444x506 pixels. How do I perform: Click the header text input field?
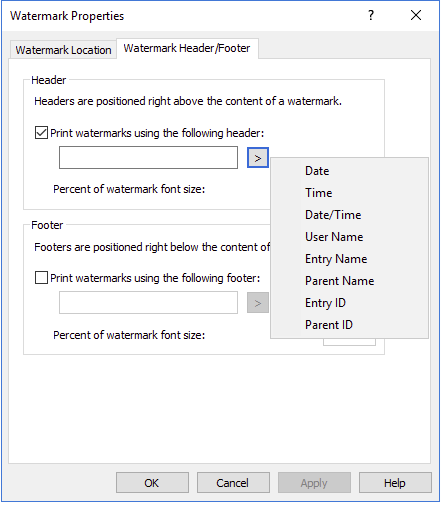click(148, 157)
